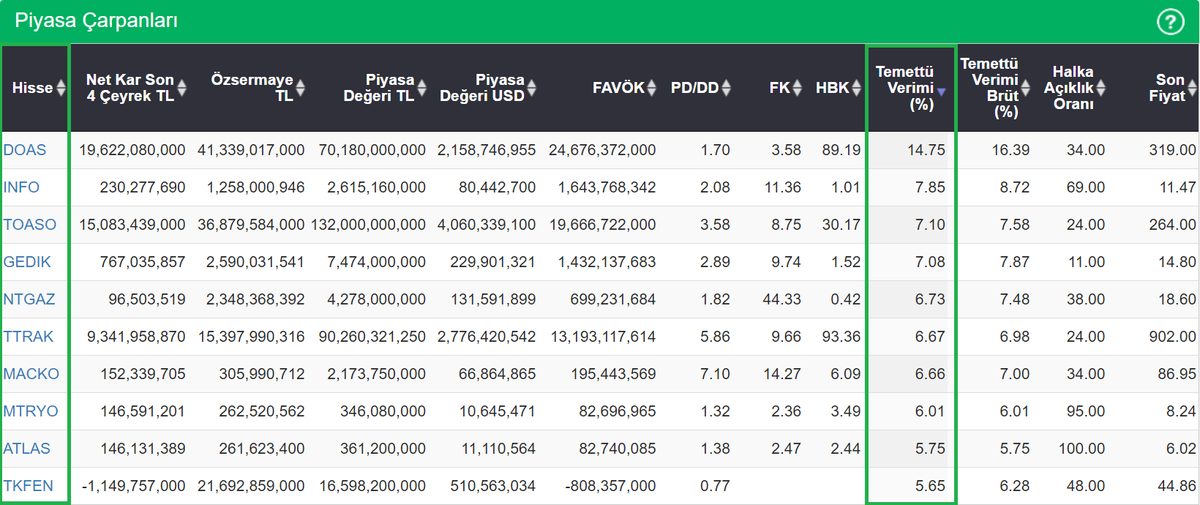Select TTRAK last price 902.00
1200x505 pixels.
point(1173,337)
